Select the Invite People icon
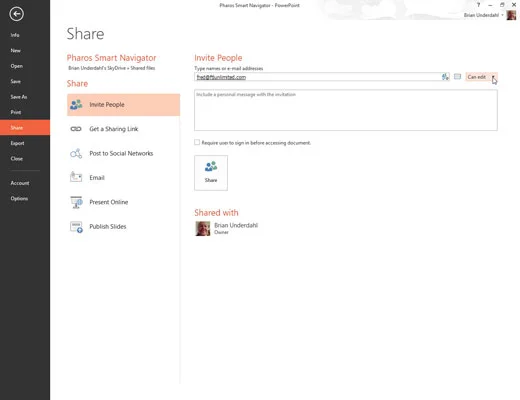The image size is (520, 400). tap(76, 105)
